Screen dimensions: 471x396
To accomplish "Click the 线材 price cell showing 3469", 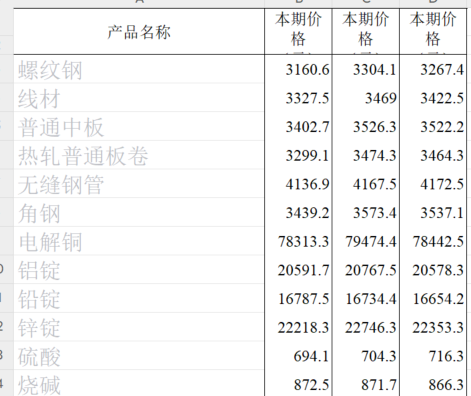I will point(366,98).
